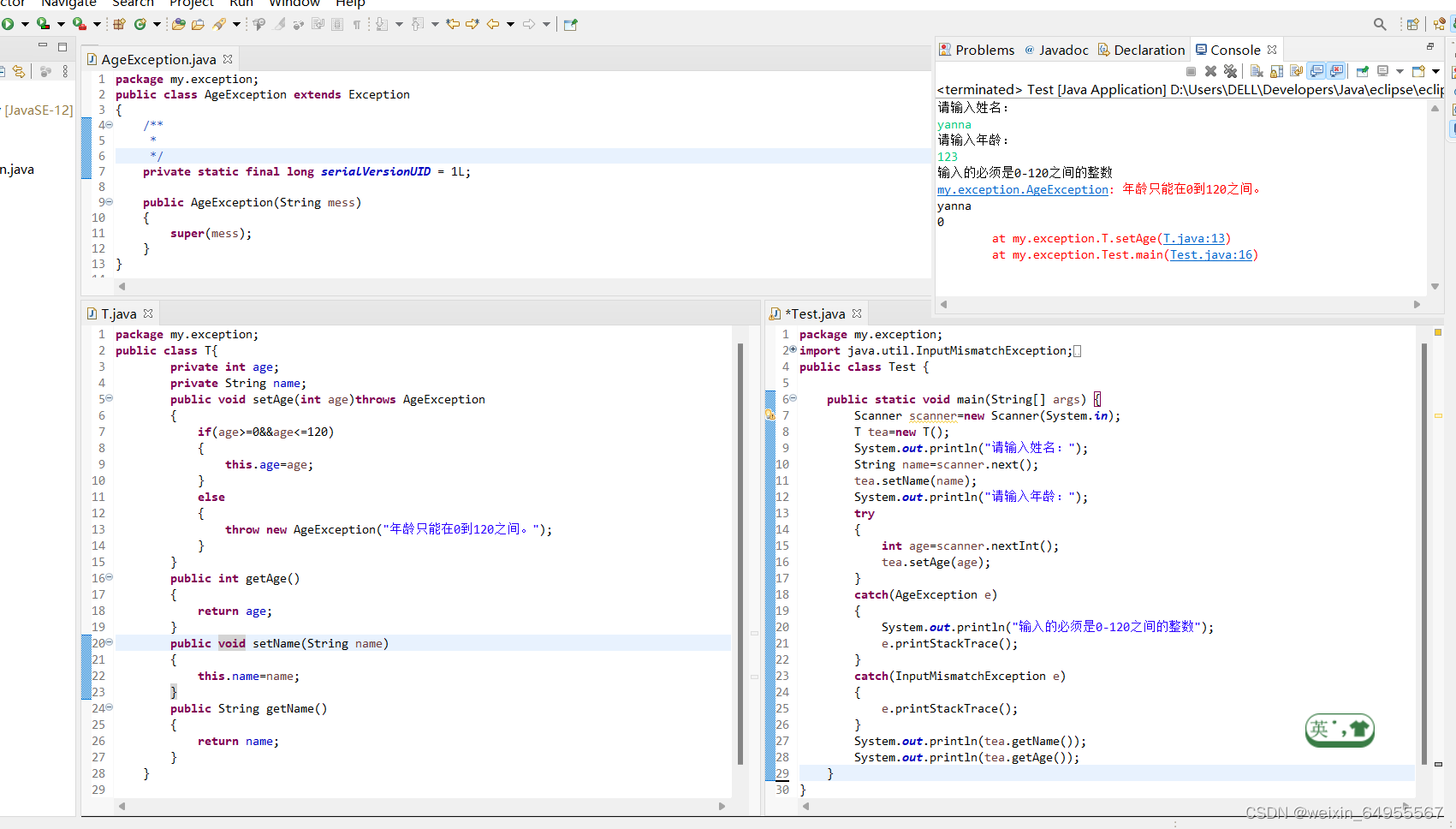Click the Last Edit Location icon
Image resolution: width=1456 pixels, height=829 pixels.
pos(454,24)
